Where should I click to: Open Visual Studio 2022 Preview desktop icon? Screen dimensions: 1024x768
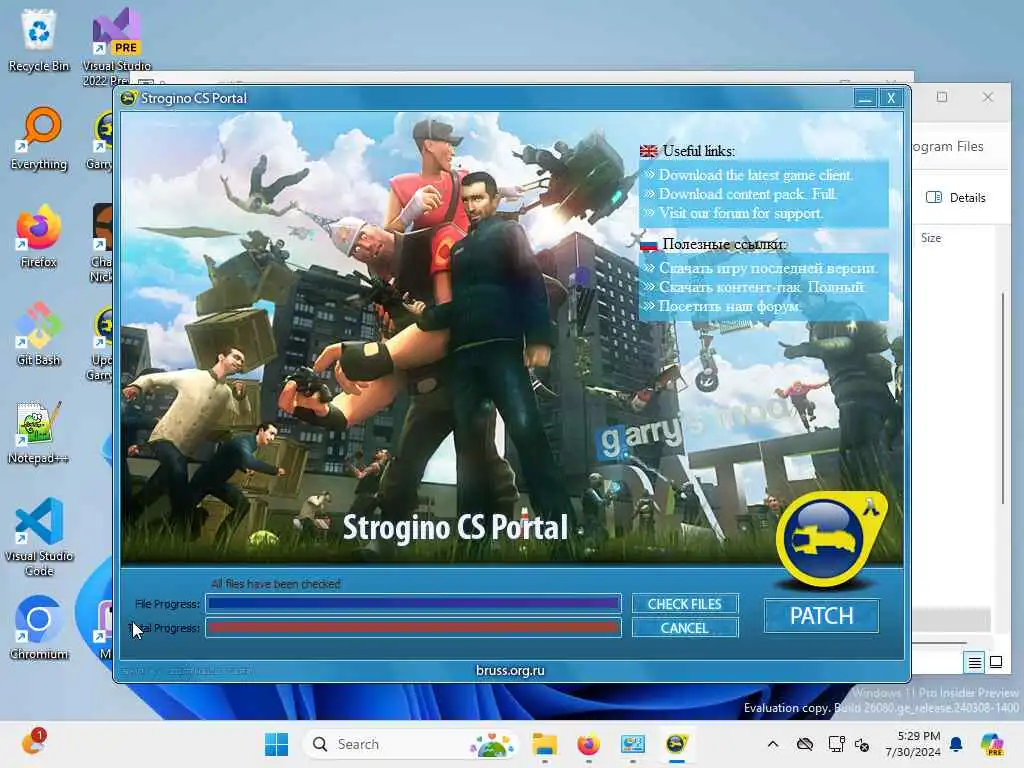(x=116, y=47)
